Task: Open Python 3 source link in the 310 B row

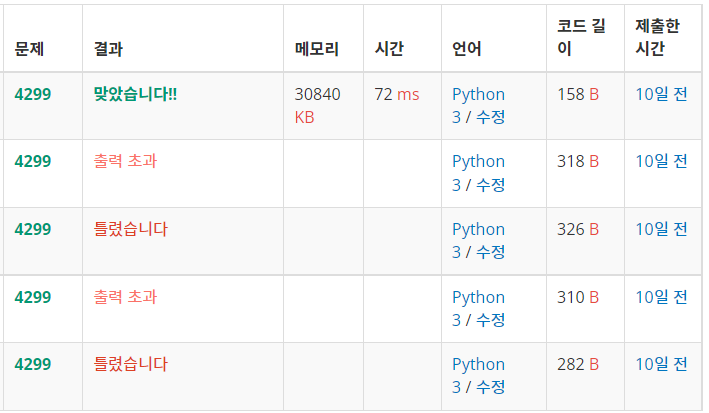Action: 478,308
